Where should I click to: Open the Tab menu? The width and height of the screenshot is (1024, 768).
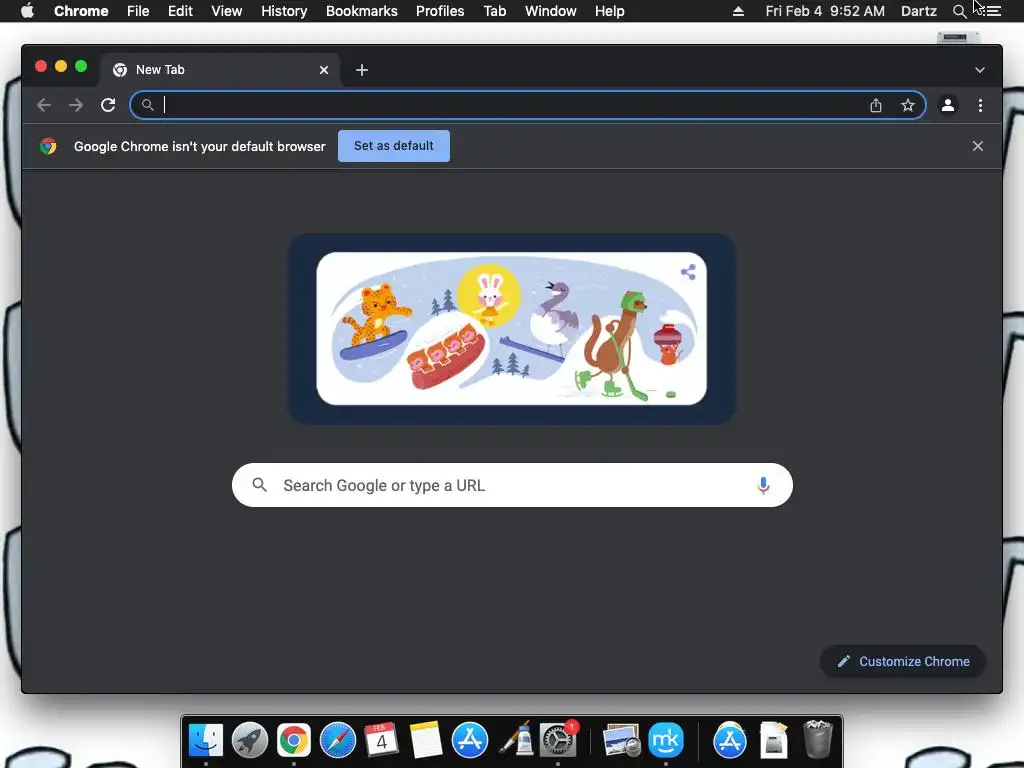(x=495, y=11)
